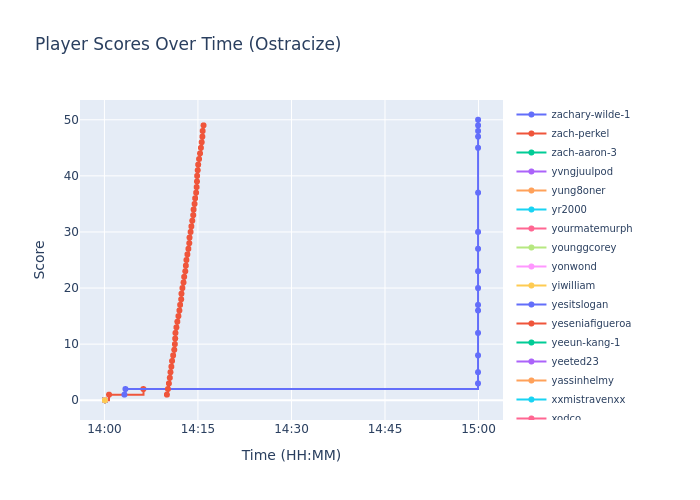Click the yung8oner orange legend marker
The height and width of the screenshot is (500, 700).
coord(531,191)
